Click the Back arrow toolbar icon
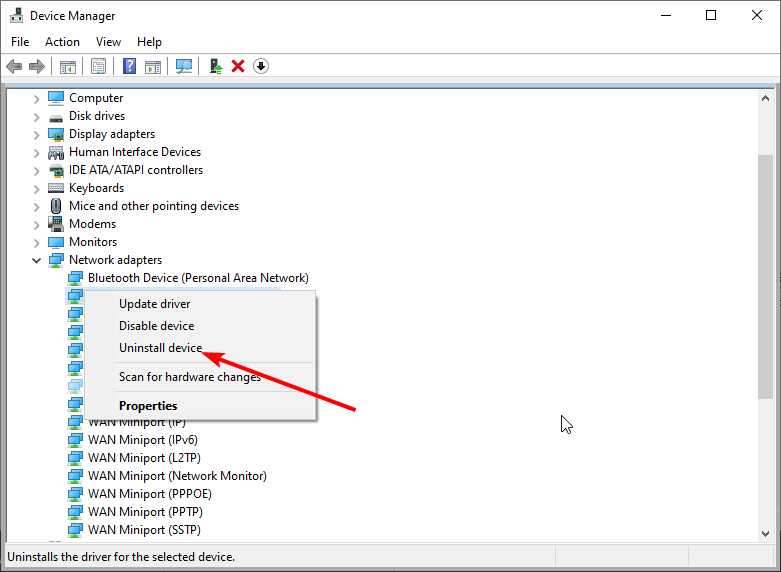The image size is (781, 572). (14, 66)
